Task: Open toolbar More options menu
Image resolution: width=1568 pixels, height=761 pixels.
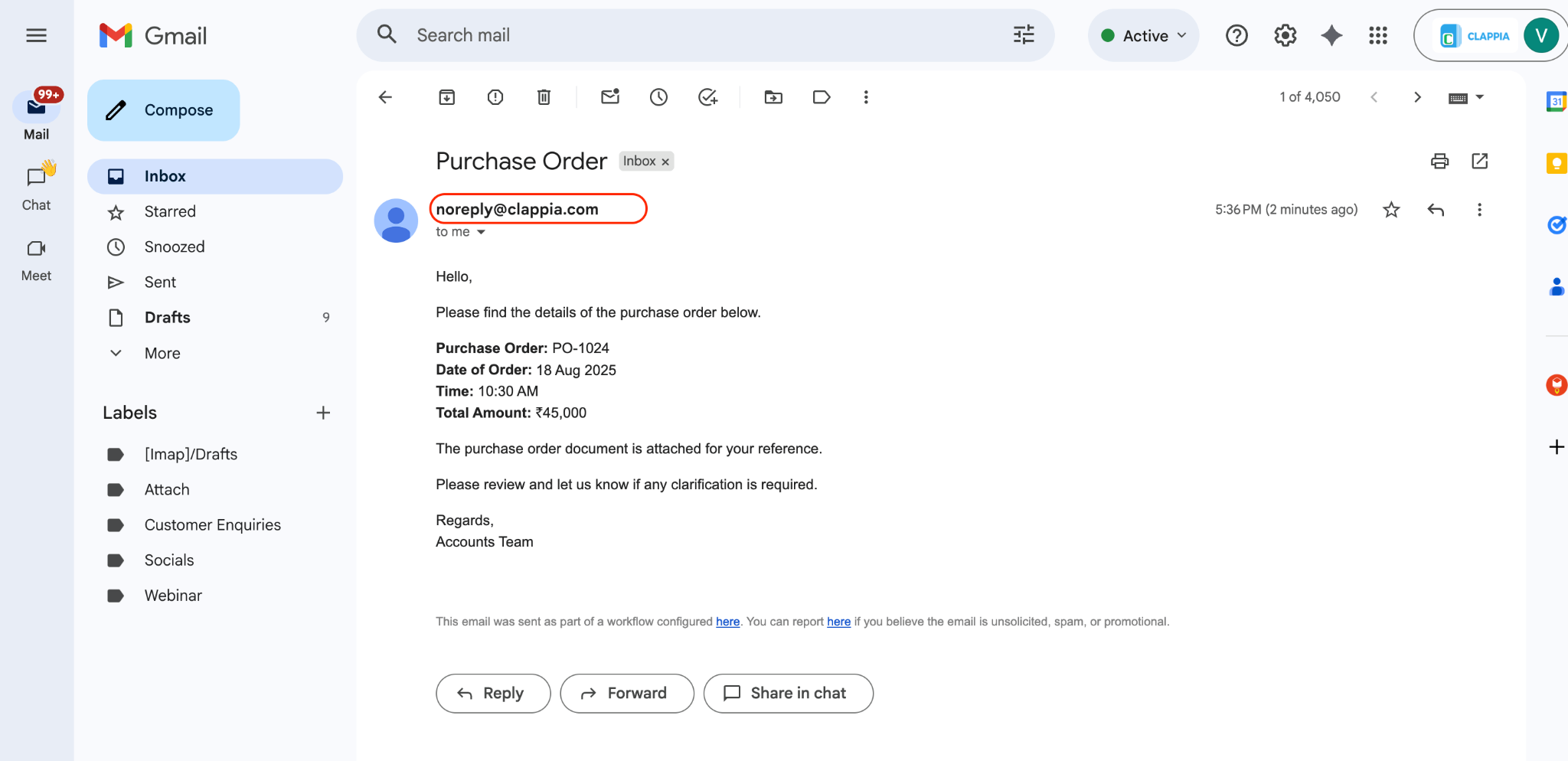Action: 866,97
